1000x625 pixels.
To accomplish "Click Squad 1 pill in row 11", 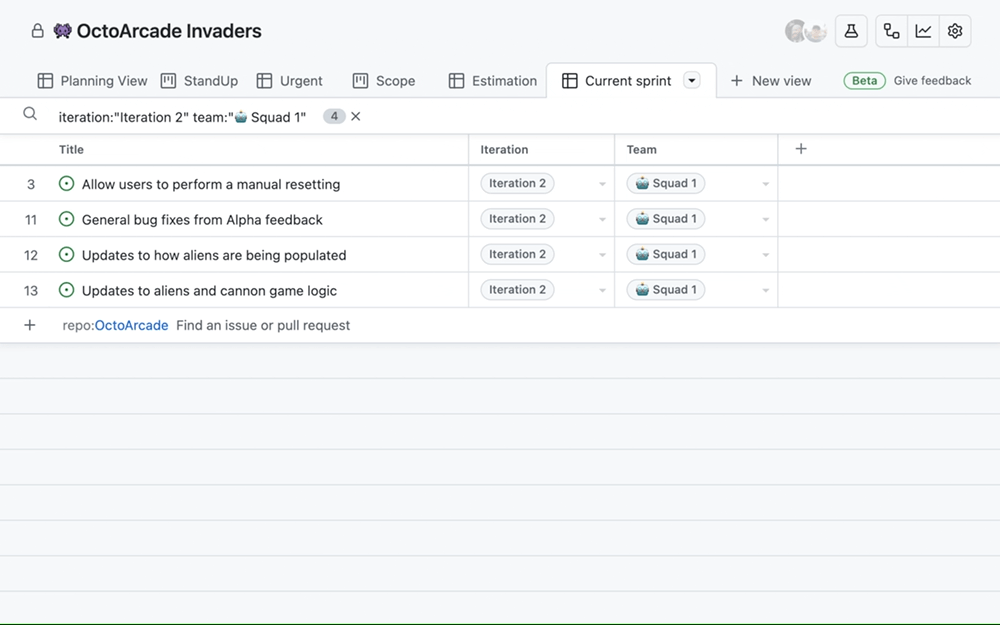I will (x=666, y=219).
